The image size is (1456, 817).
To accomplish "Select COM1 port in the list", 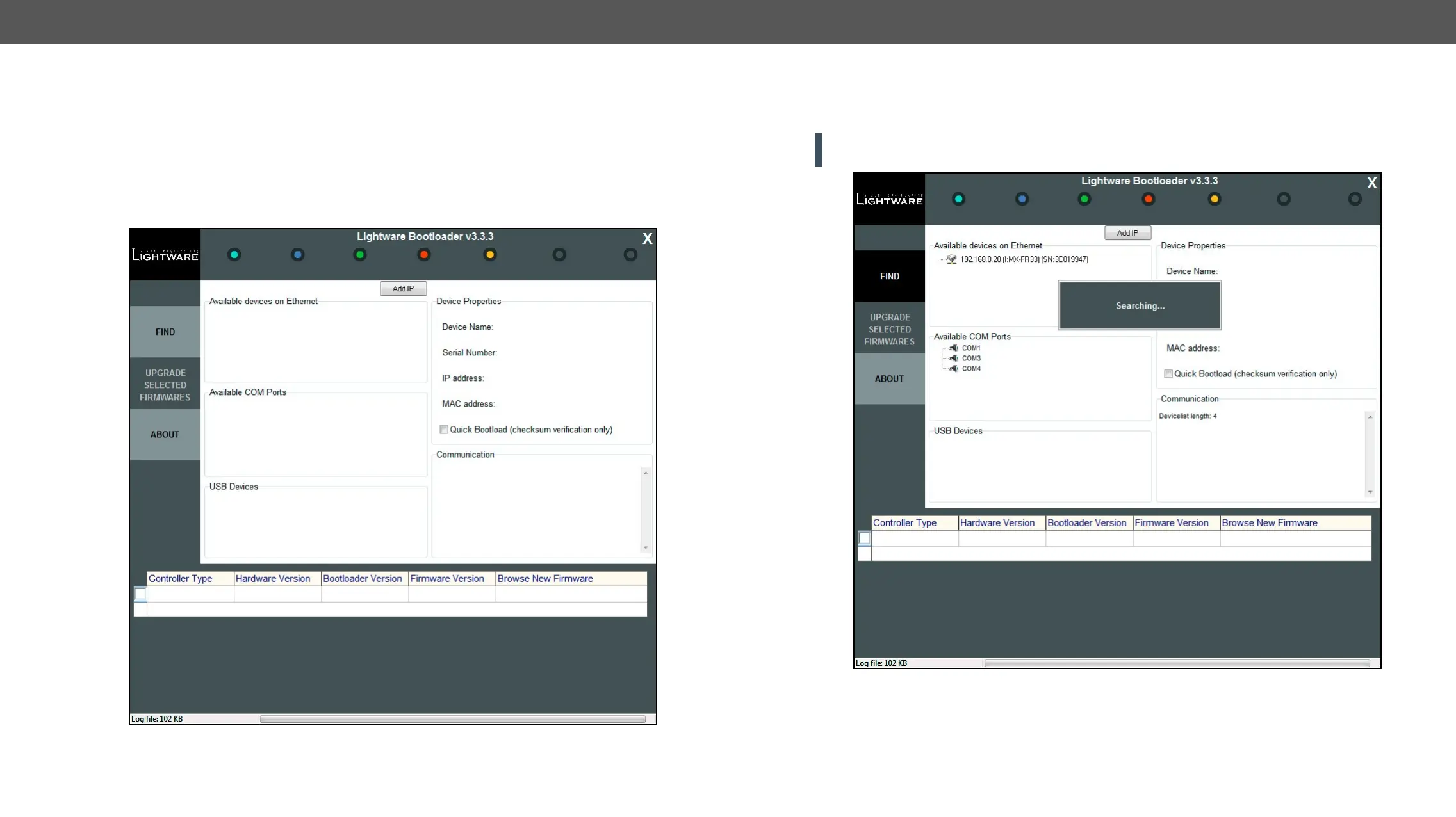I will 971,348.
